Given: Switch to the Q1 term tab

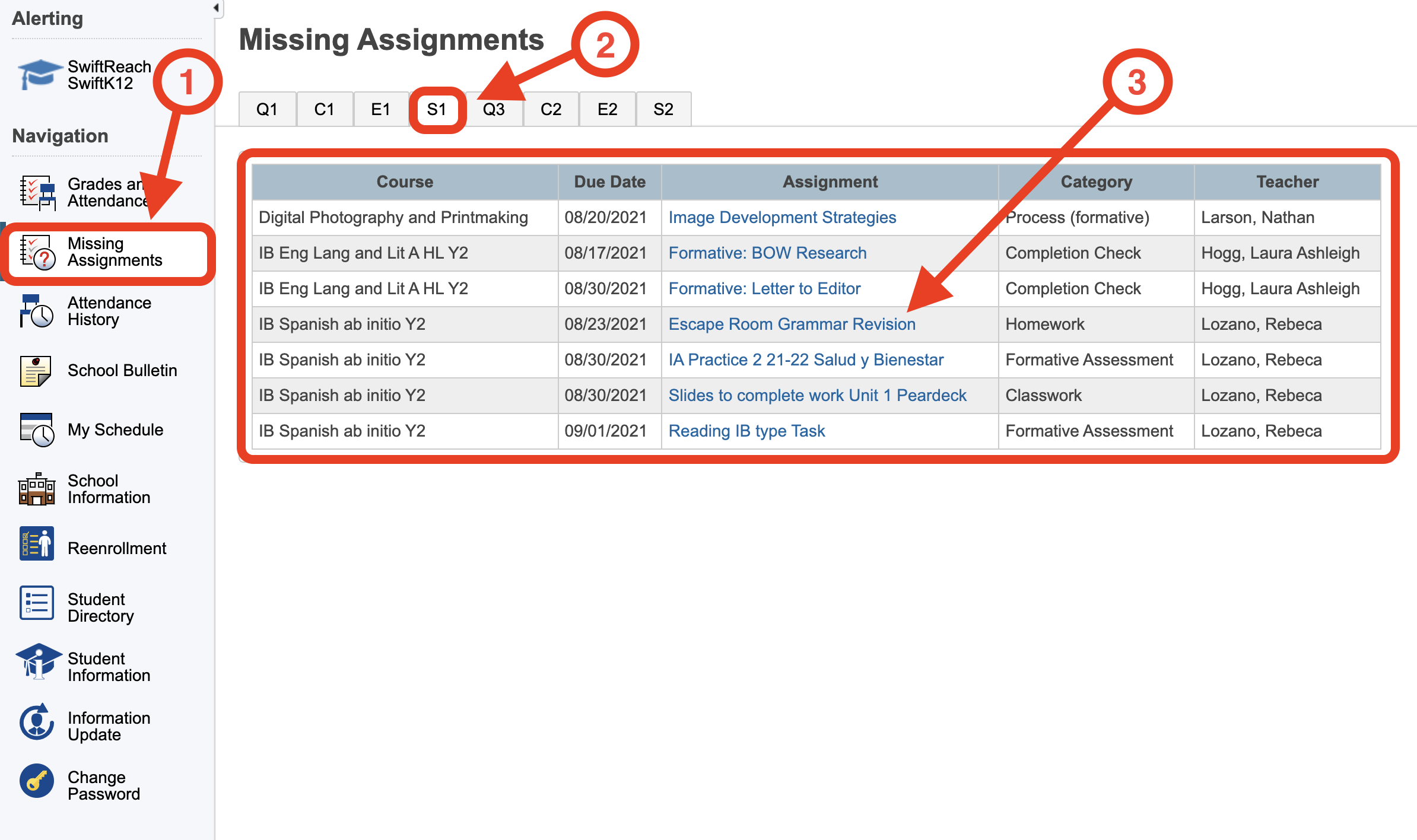Looking at the screenshot, I should (267, 110).
